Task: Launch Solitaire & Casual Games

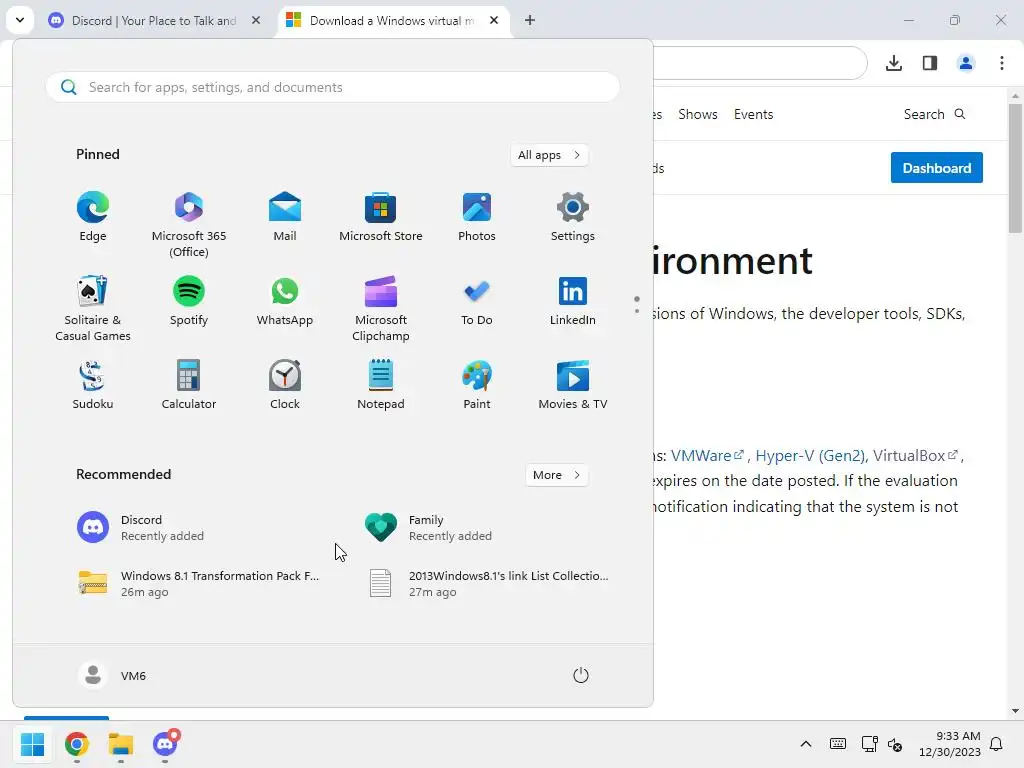Action: coord(93,308)
